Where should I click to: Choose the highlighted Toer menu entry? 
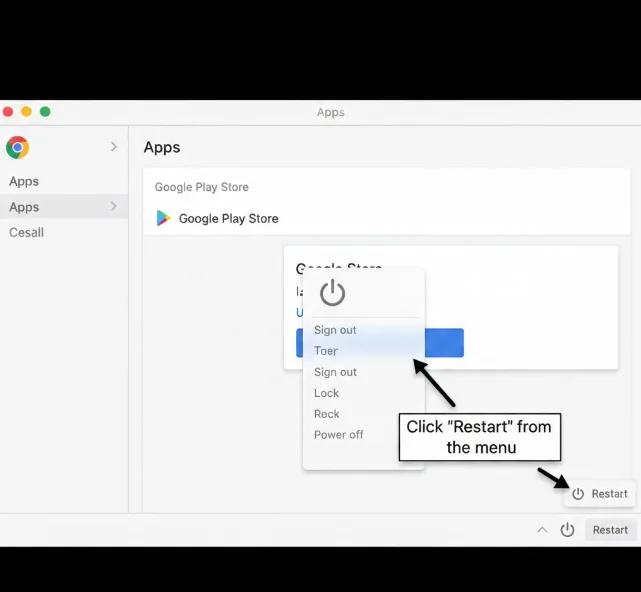pos(326,351)
